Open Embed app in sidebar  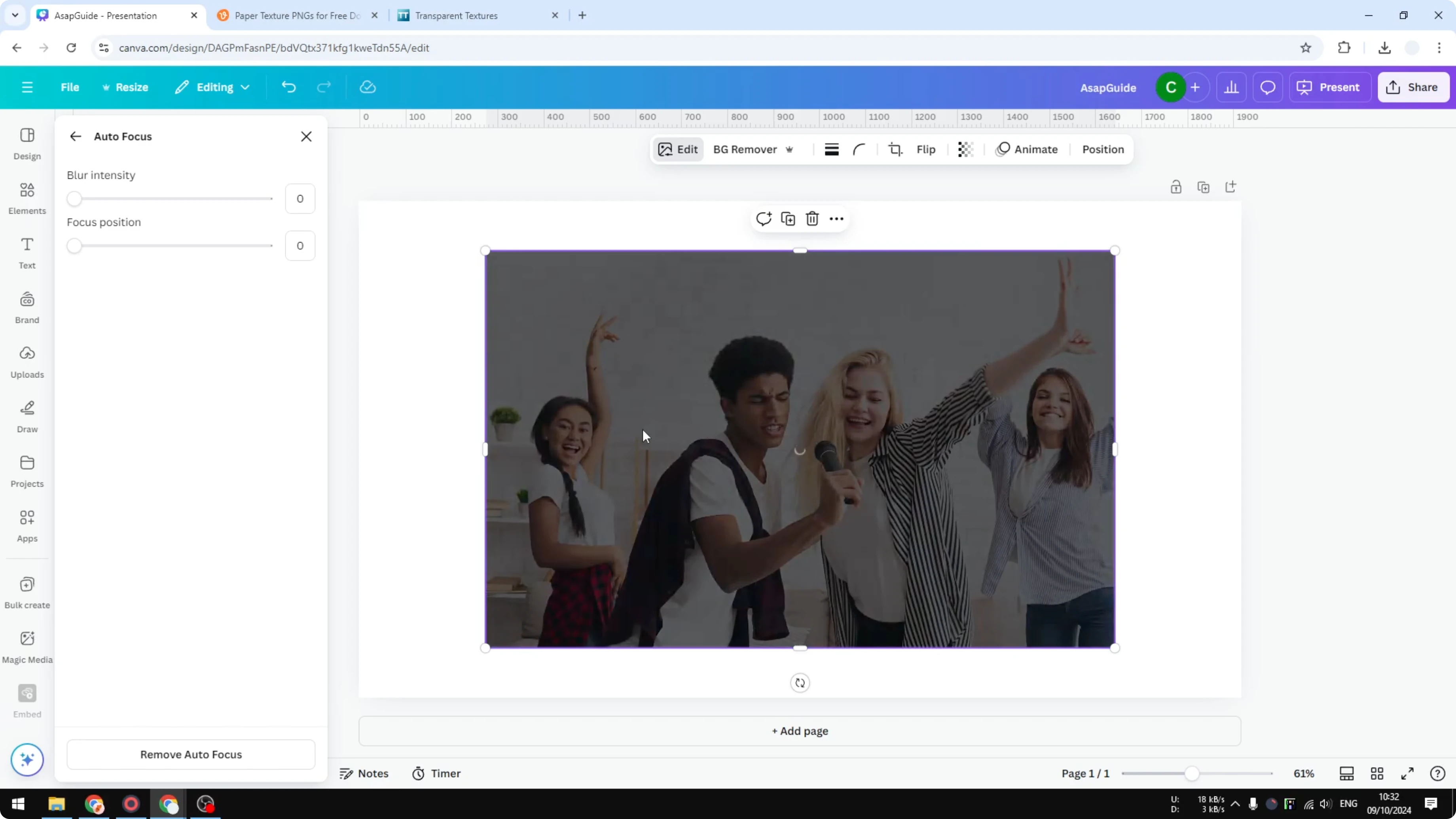point(27,702)
